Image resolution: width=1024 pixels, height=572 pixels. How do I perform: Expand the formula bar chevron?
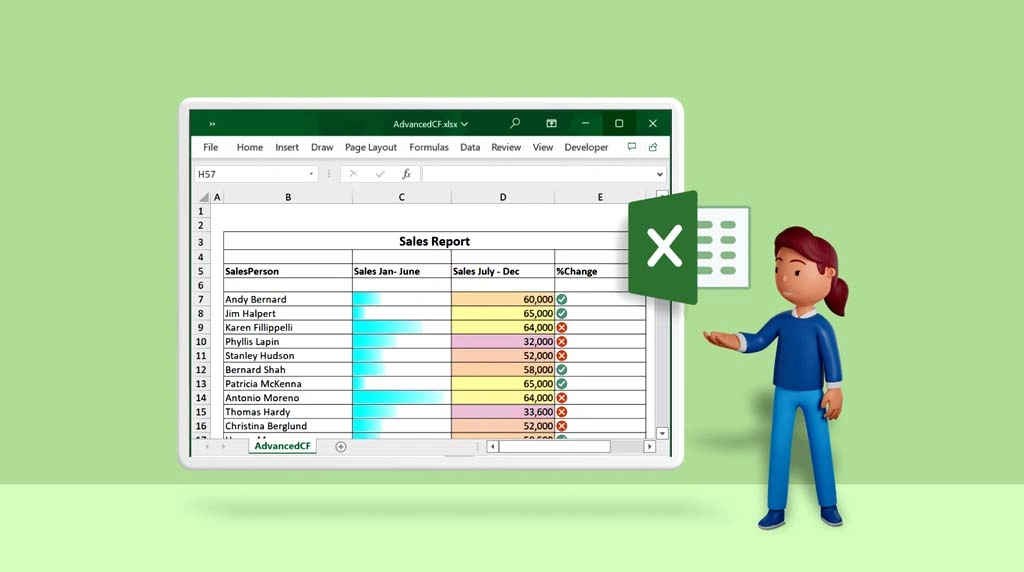pos(660,174)
